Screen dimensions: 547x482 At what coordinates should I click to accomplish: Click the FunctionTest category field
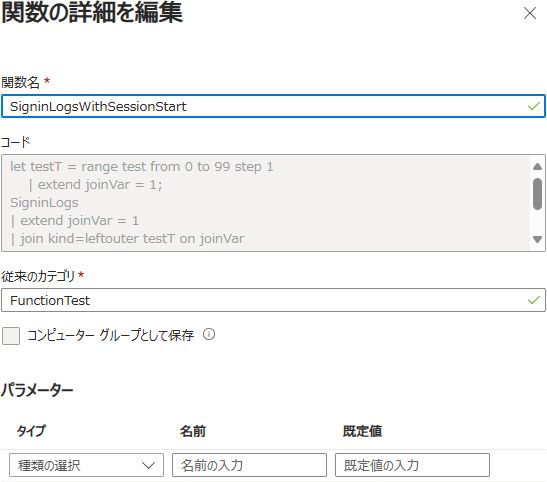coord(274,300)
